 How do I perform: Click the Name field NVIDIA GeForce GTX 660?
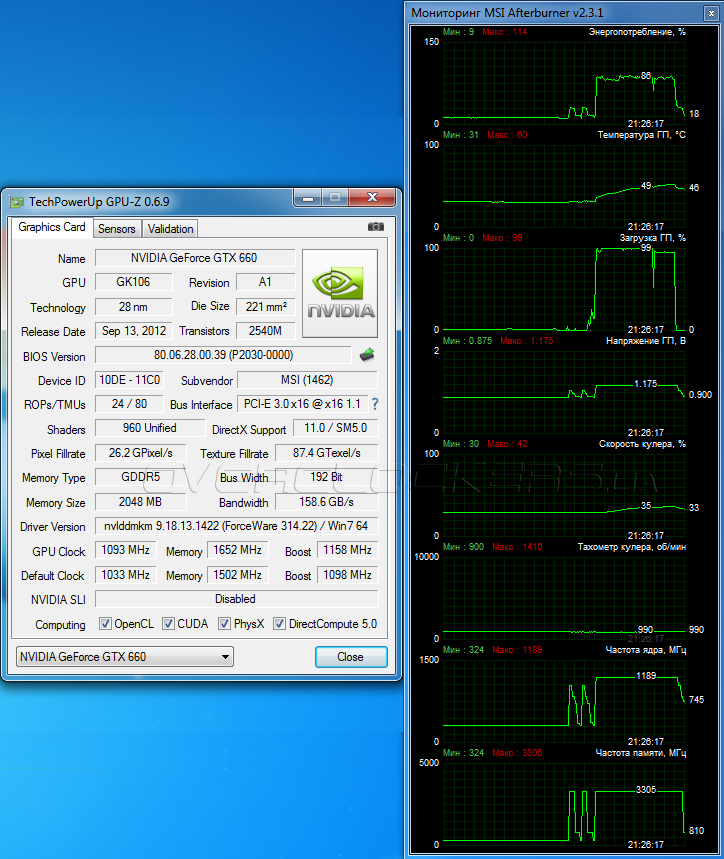pos(194,258)
